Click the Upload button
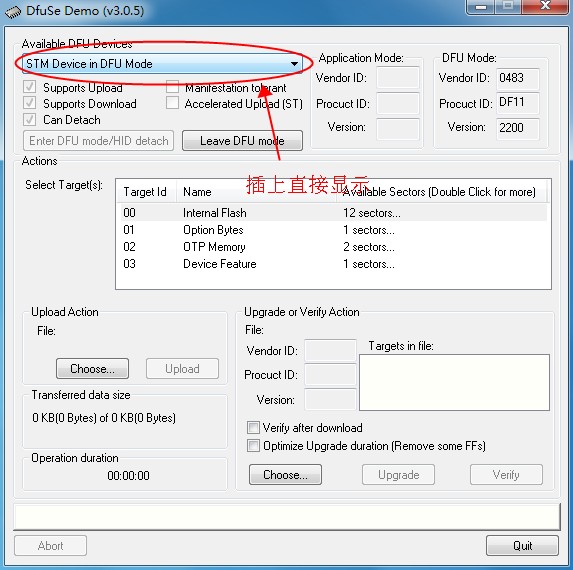573x570 pixels. pyautogui.click(x=182, y=369)
